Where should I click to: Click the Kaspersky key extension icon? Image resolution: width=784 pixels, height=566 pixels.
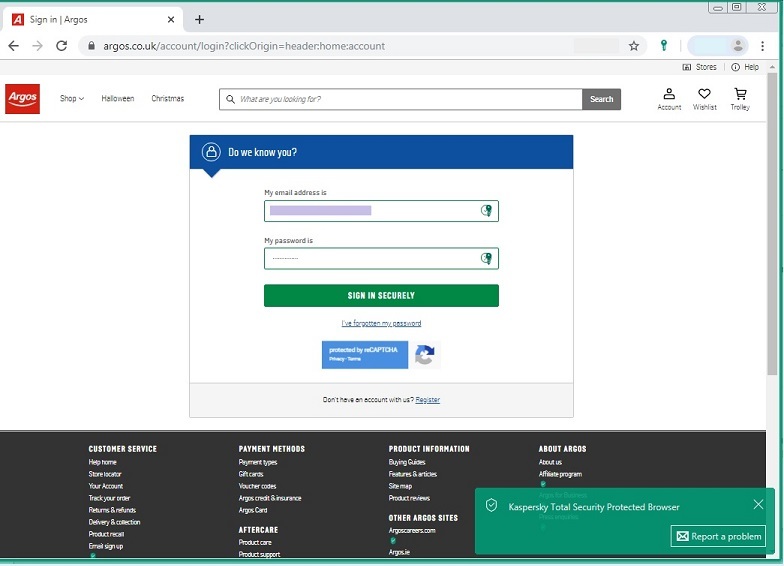click(x=664, y=46)
